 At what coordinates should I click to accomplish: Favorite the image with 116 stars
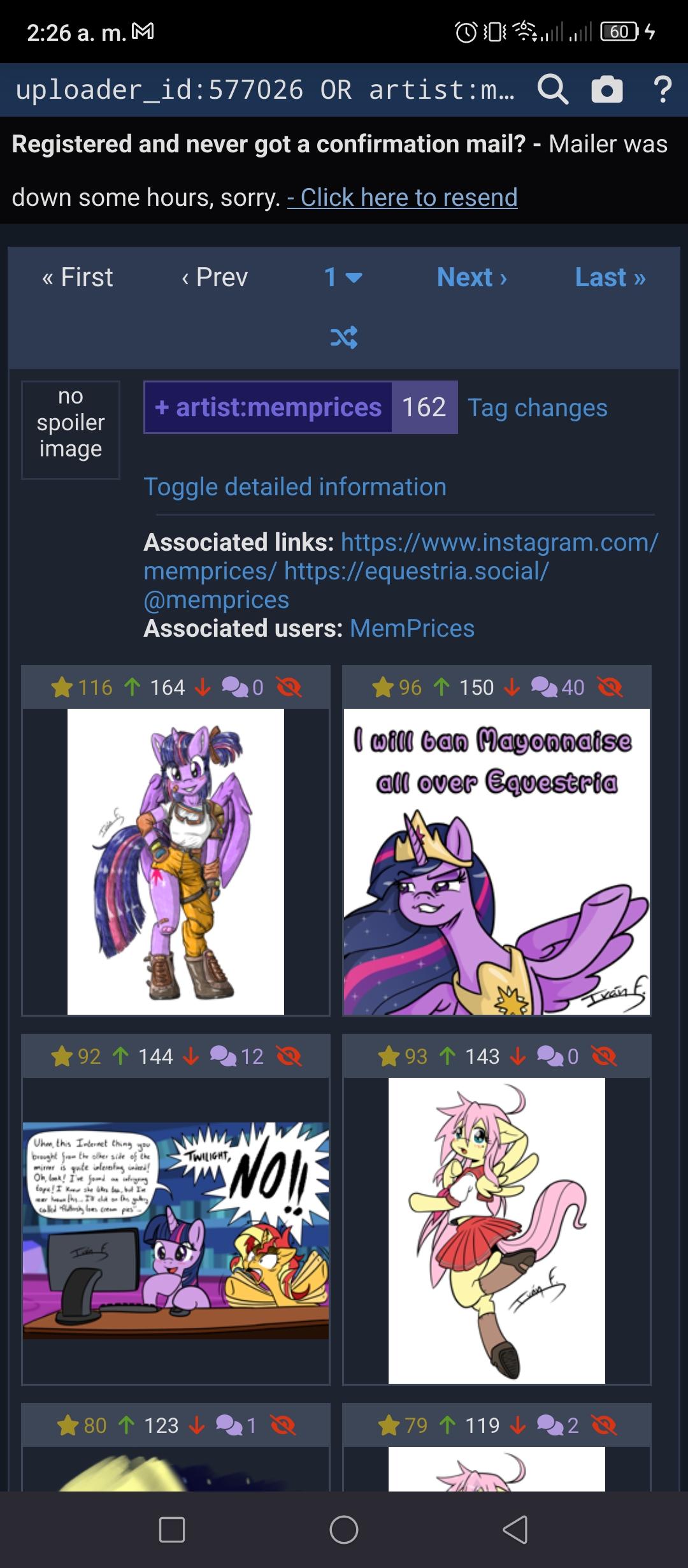pos(62,687)
